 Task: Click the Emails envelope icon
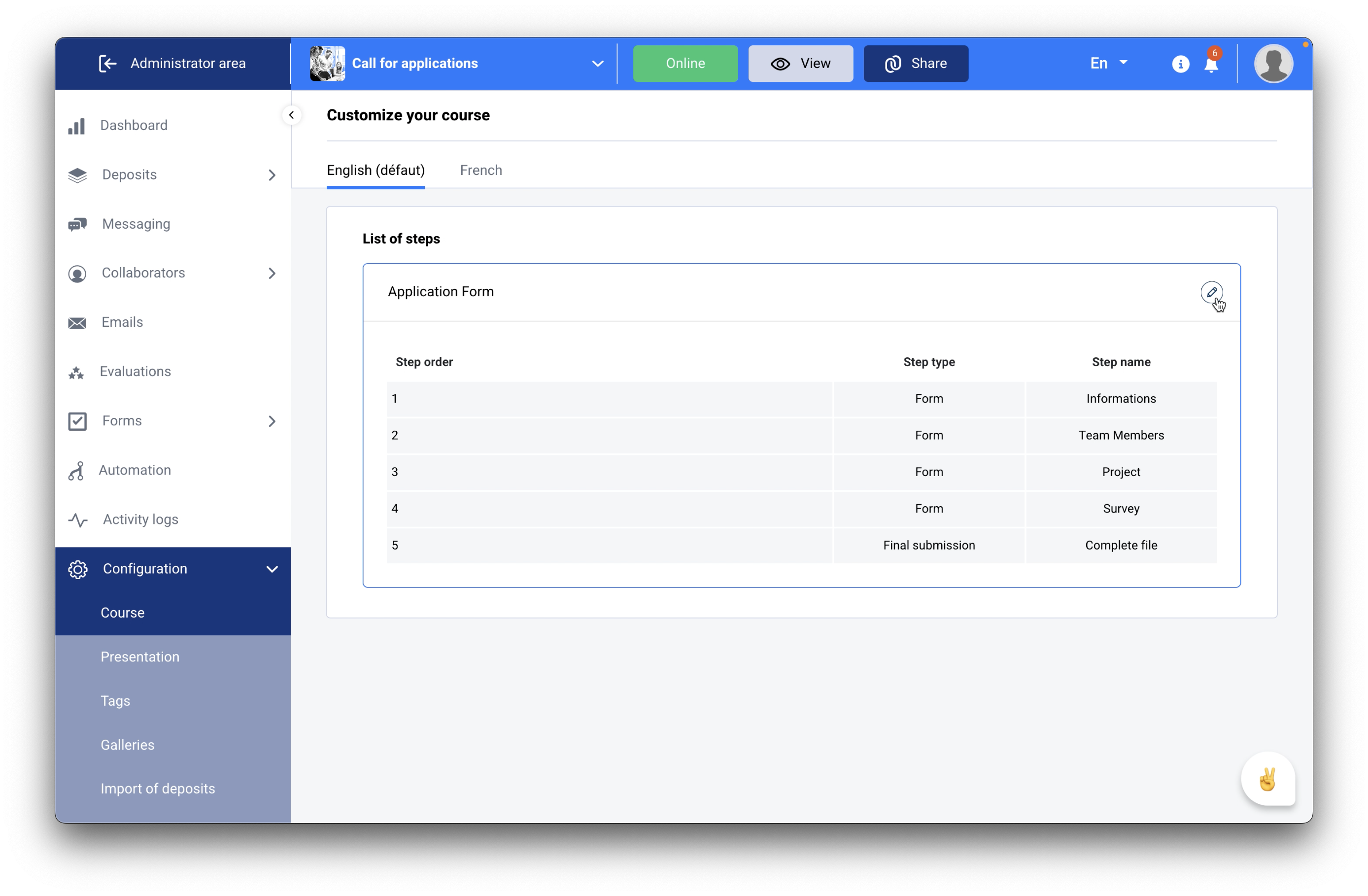pos(77,323)
